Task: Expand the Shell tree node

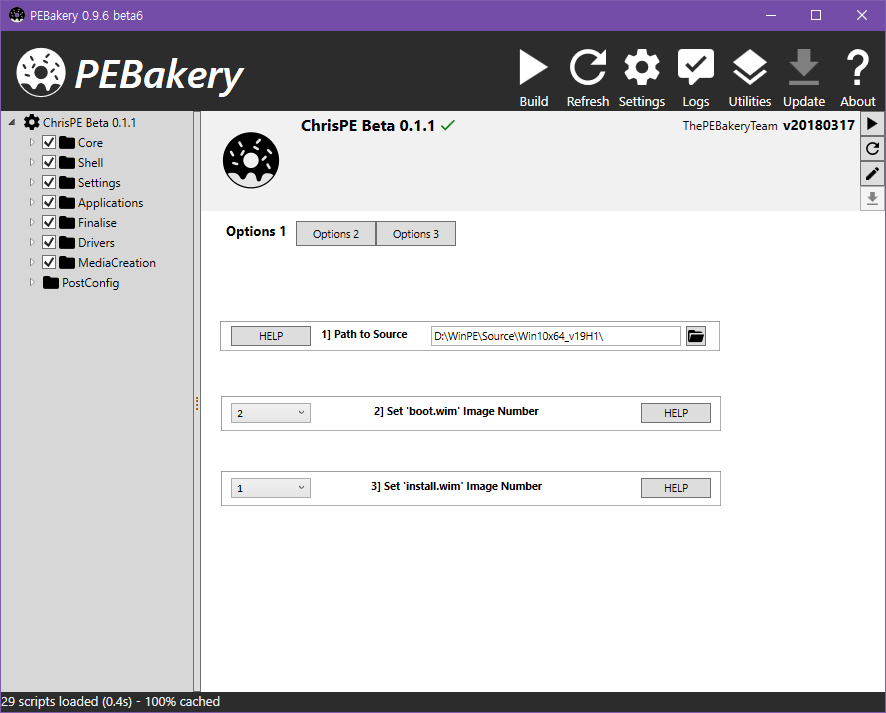Action: point(32,162)
